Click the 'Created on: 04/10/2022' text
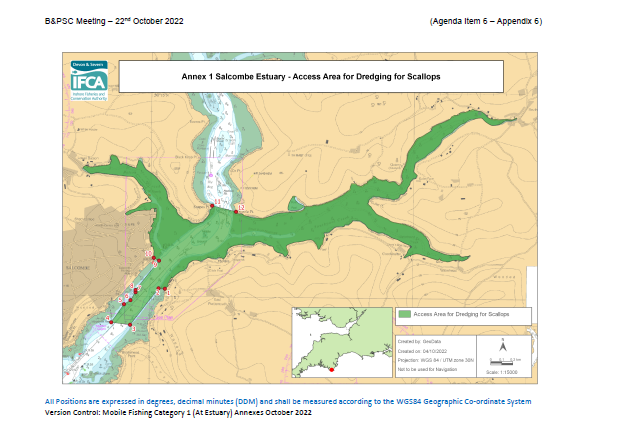Screen dimensions: 620x431 (422, 351)
